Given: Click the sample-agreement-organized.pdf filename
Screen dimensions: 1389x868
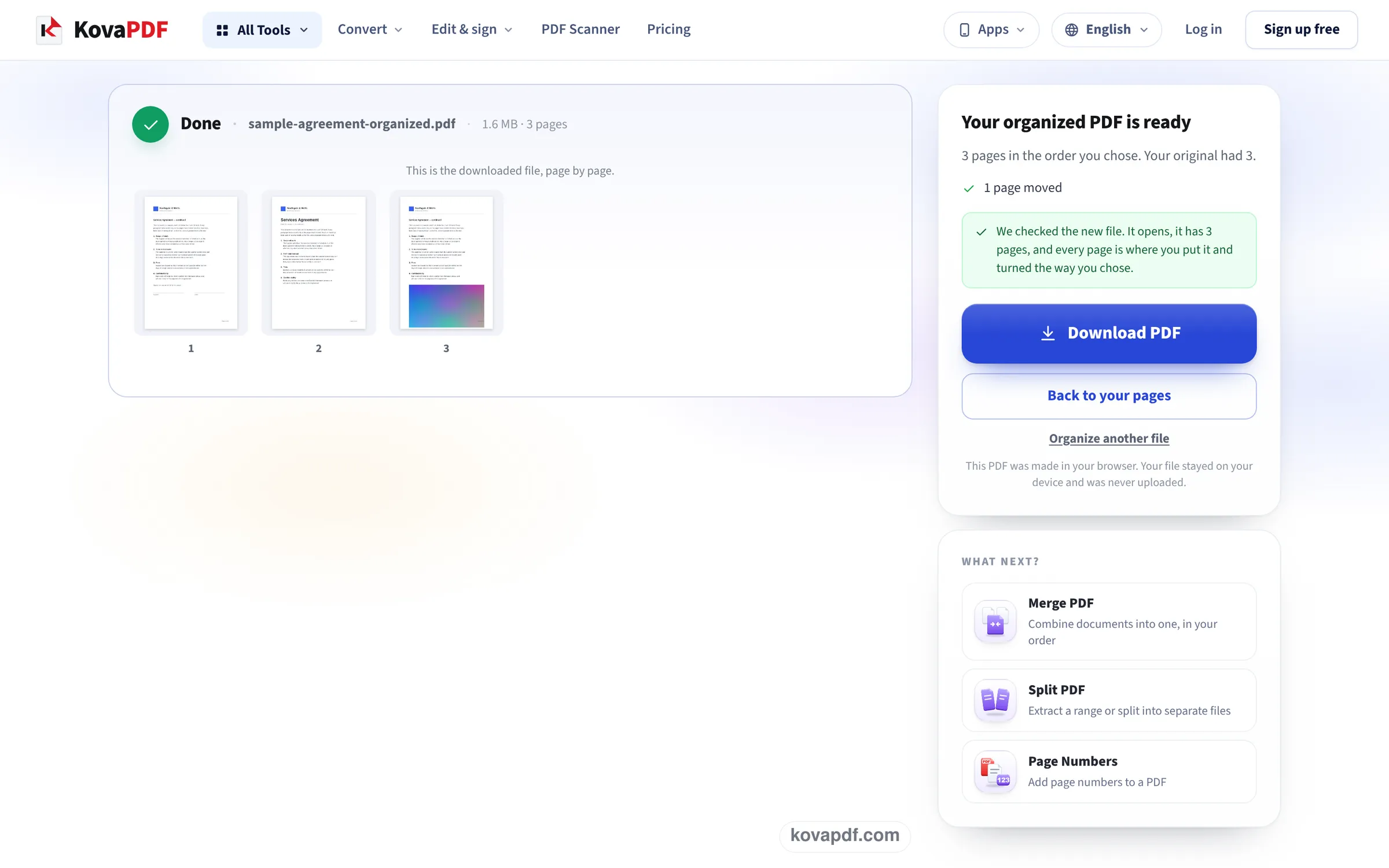Looking at the screenshot, I should click(x=352, y=124).
